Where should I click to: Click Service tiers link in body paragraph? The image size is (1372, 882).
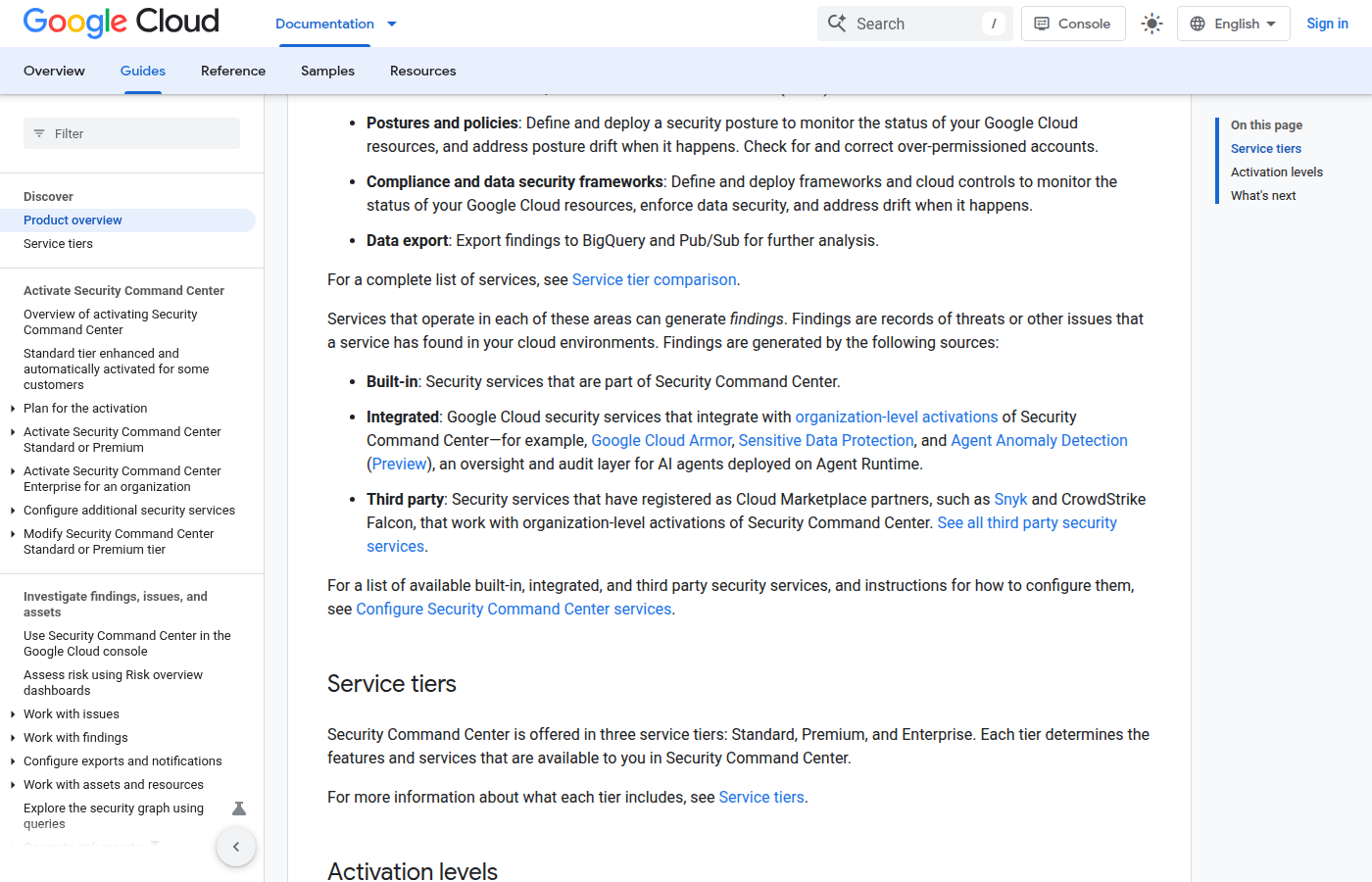(x=761, y=797)
